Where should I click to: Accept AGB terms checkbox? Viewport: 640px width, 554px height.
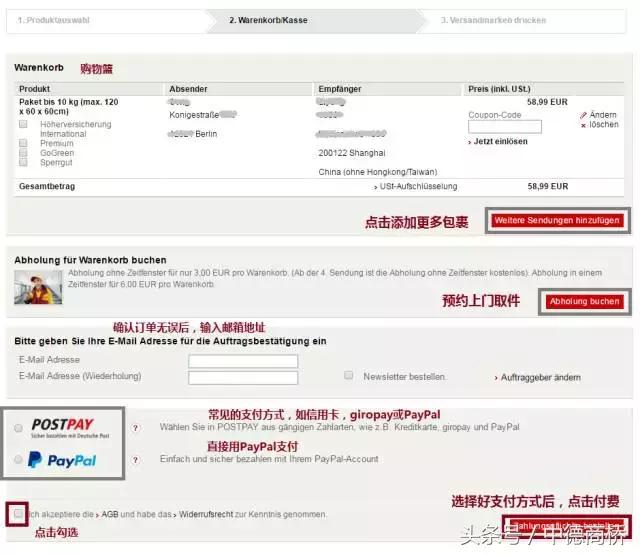pos(18,513)
